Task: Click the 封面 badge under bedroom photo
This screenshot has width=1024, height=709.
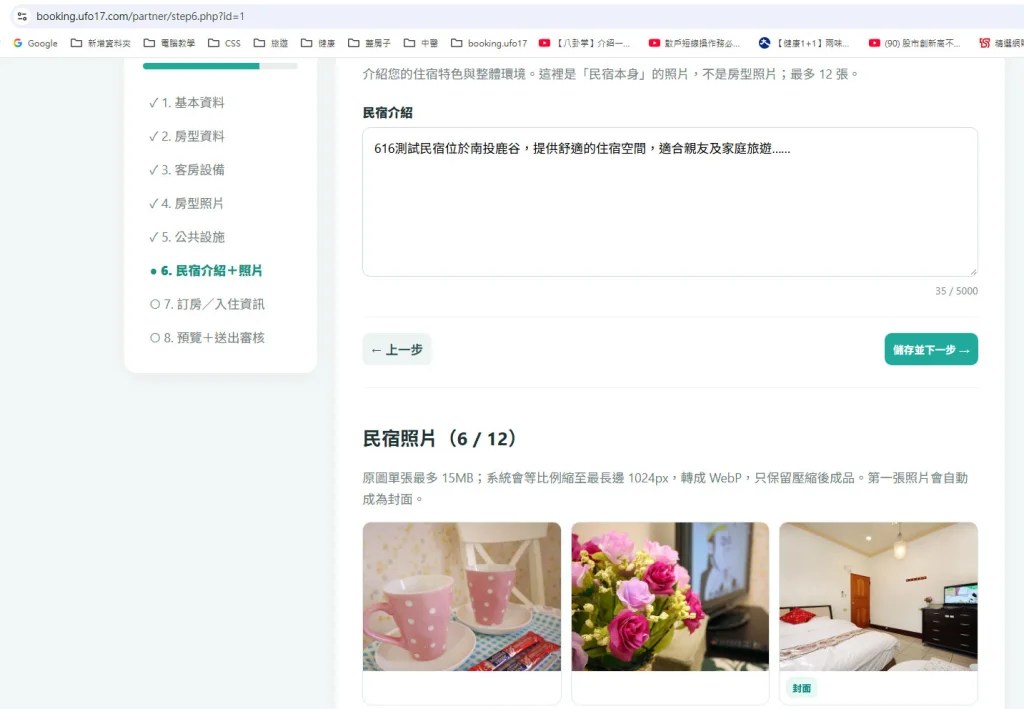Action: tap(801, 688)
